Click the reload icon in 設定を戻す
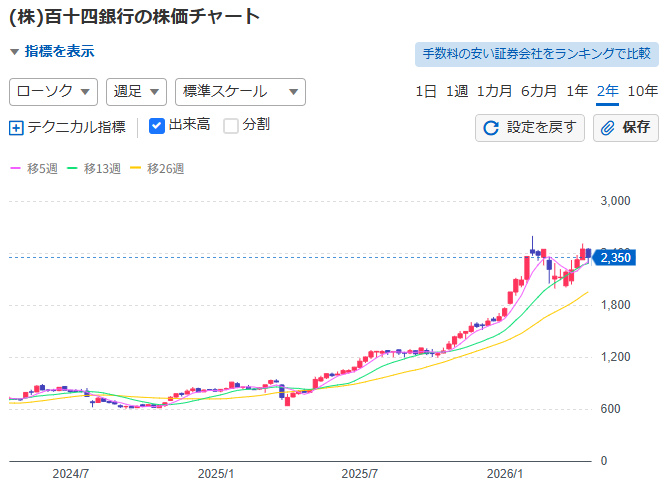670x486 pixels. 491,128
